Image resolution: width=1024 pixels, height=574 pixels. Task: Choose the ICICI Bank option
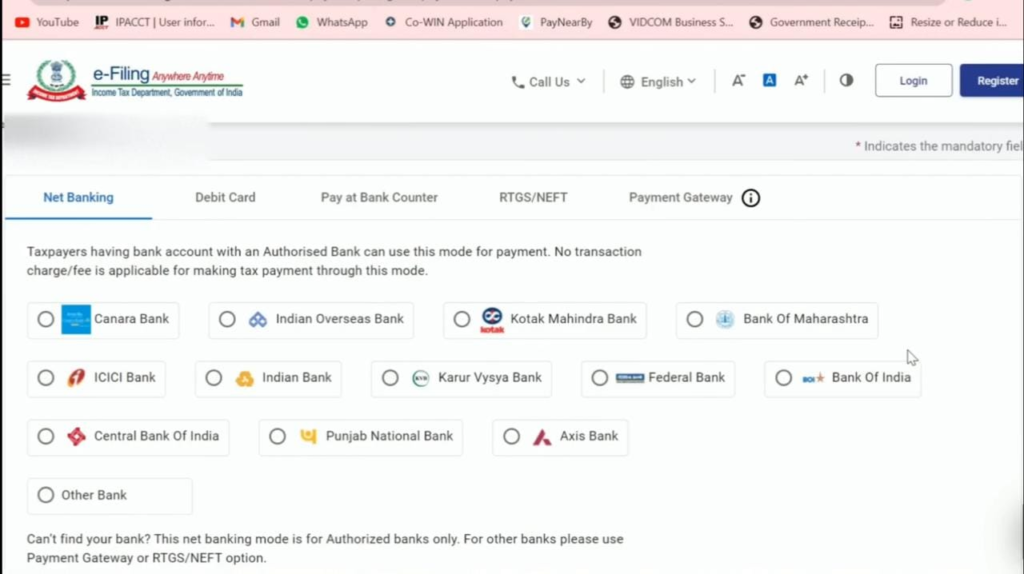(46, 378)
